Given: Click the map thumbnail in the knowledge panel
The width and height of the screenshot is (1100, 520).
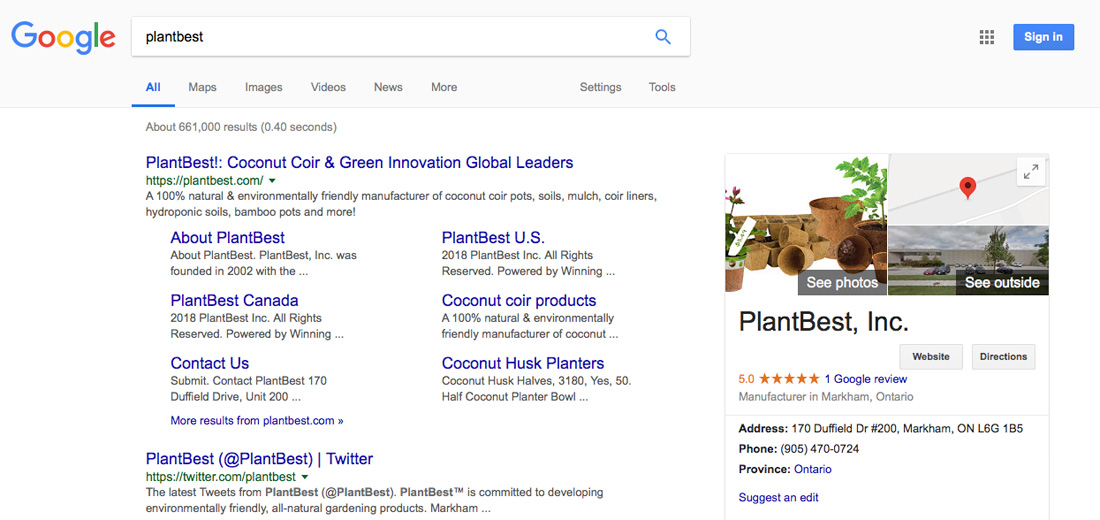Looking at the screenshot, I should coord(968,189).
